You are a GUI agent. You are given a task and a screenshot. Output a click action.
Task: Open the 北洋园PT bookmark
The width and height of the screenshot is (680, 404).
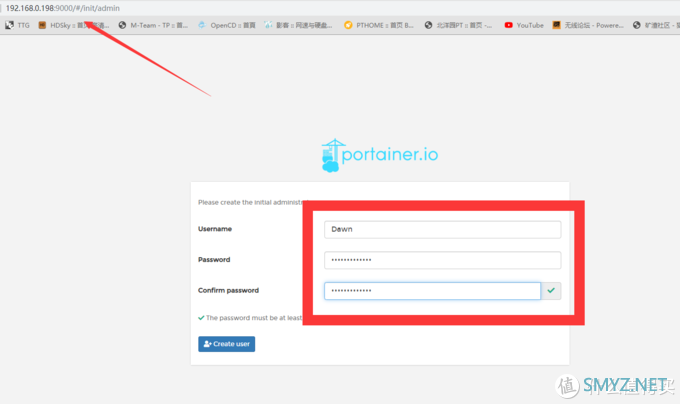click(458, 25)
